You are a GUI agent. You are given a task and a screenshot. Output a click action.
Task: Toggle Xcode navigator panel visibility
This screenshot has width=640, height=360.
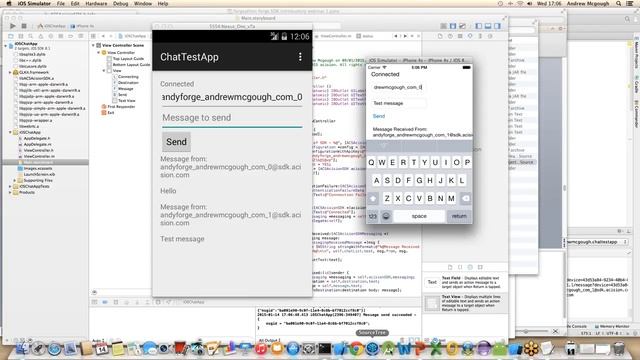(x=479, y=26)
